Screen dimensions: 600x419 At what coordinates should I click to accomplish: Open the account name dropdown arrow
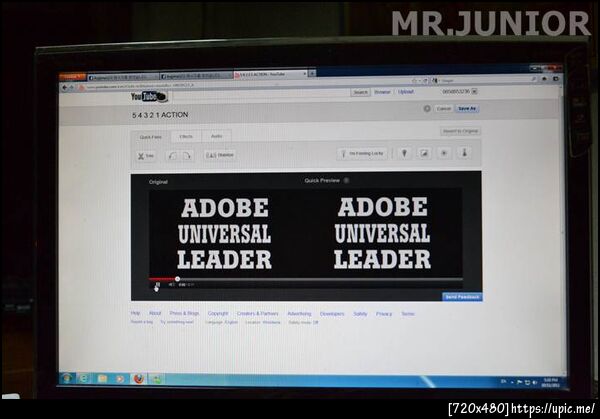[x=474, y=91]
